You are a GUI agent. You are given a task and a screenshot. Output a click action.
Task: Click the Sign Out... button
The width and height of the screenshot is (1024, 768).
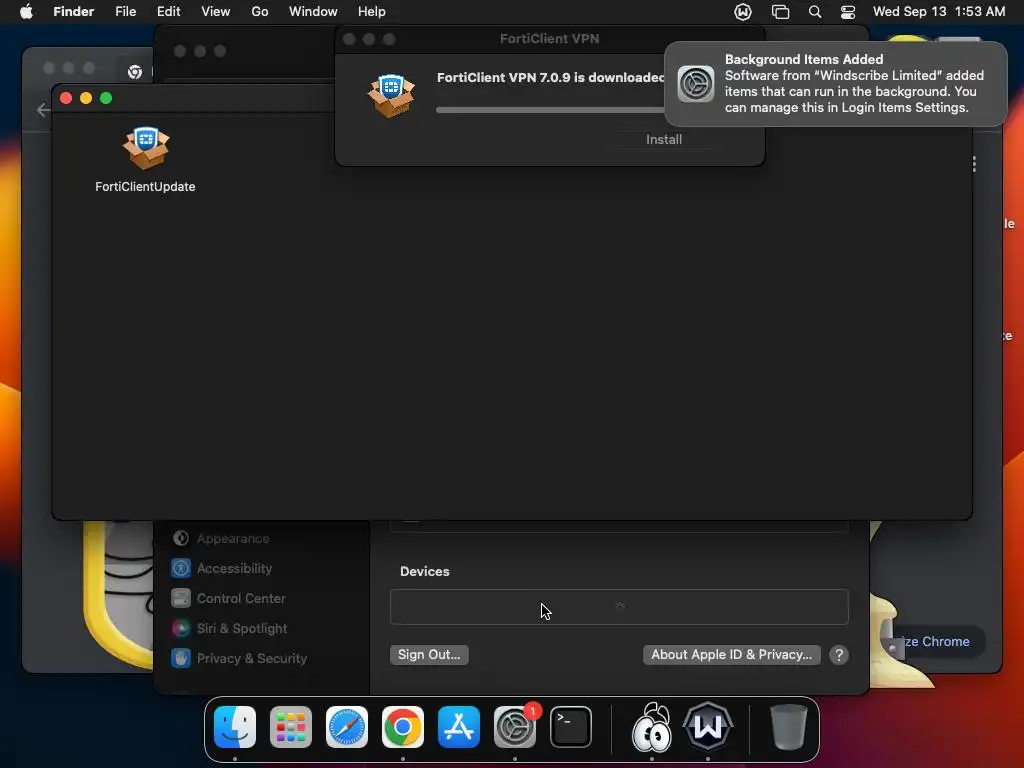pos(429,654)
